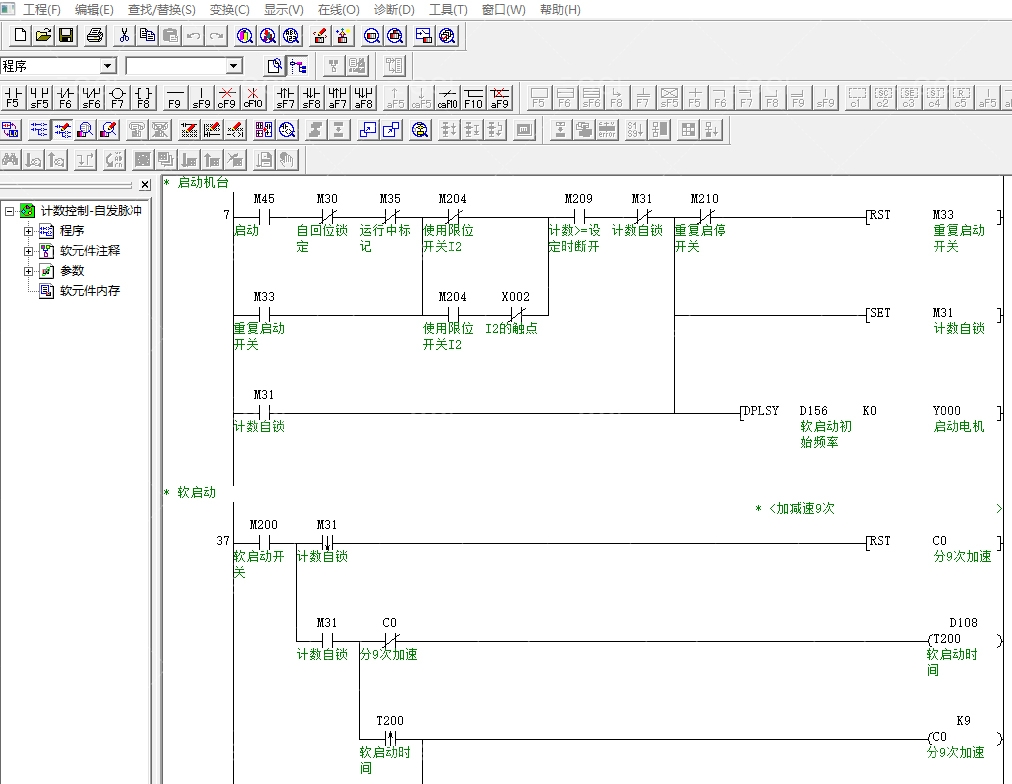Click the printer icon in the toolbar
This screenshot has width=1012, height=784.
click(x=95, y=36)
